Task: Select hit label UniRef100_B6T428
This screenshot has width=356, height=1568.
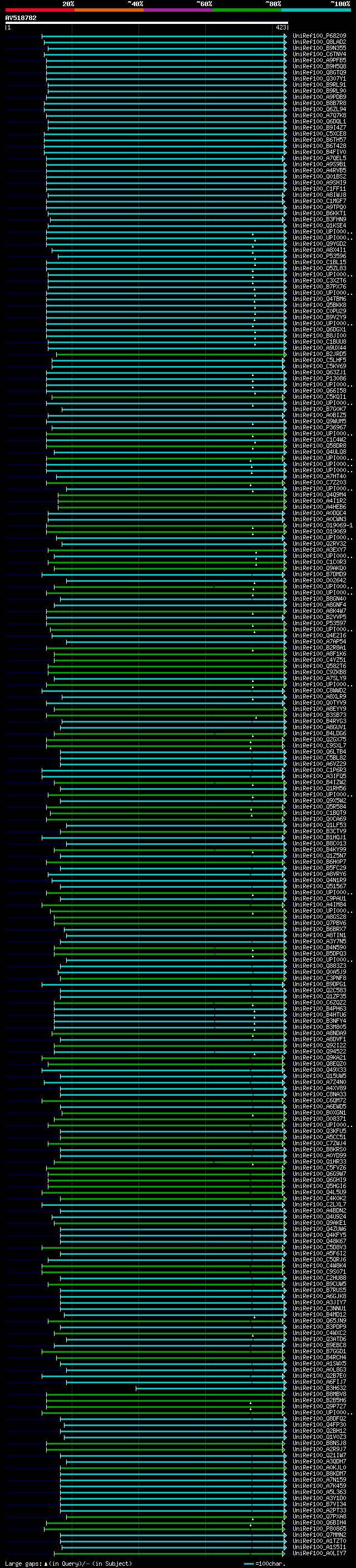Action: (319, 146)
